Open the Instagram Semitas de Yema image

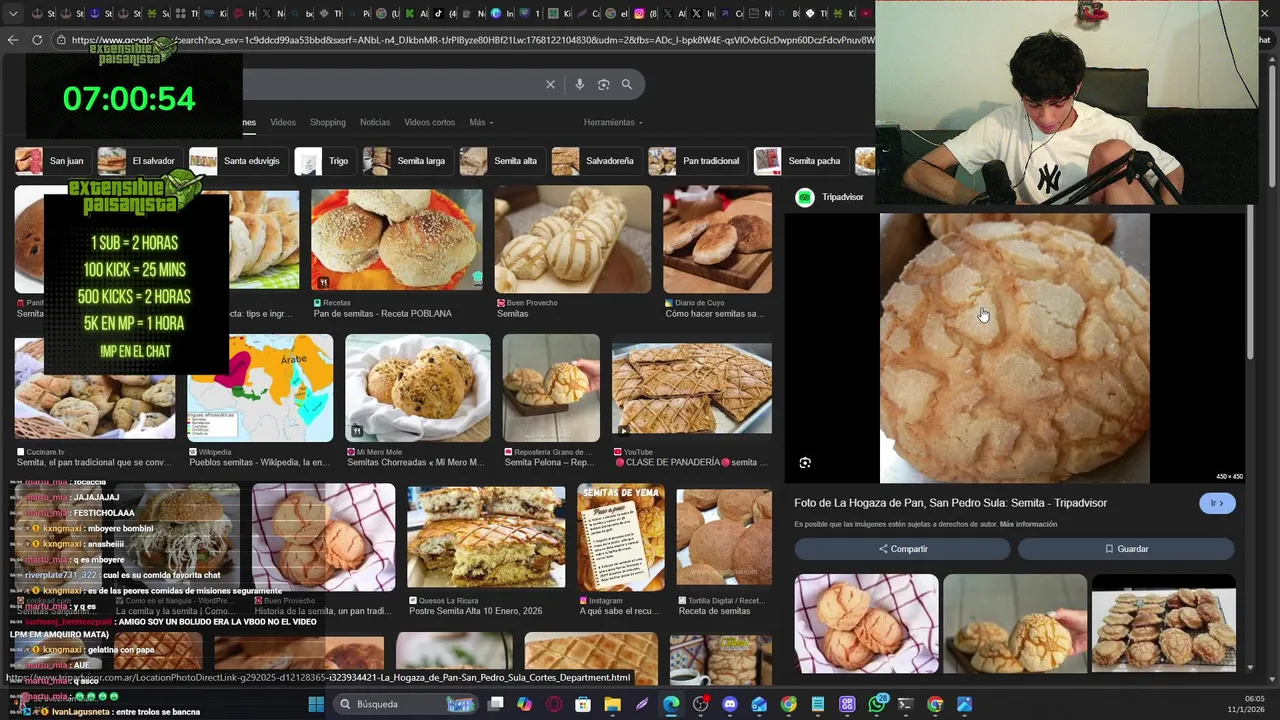pos(621,537)
